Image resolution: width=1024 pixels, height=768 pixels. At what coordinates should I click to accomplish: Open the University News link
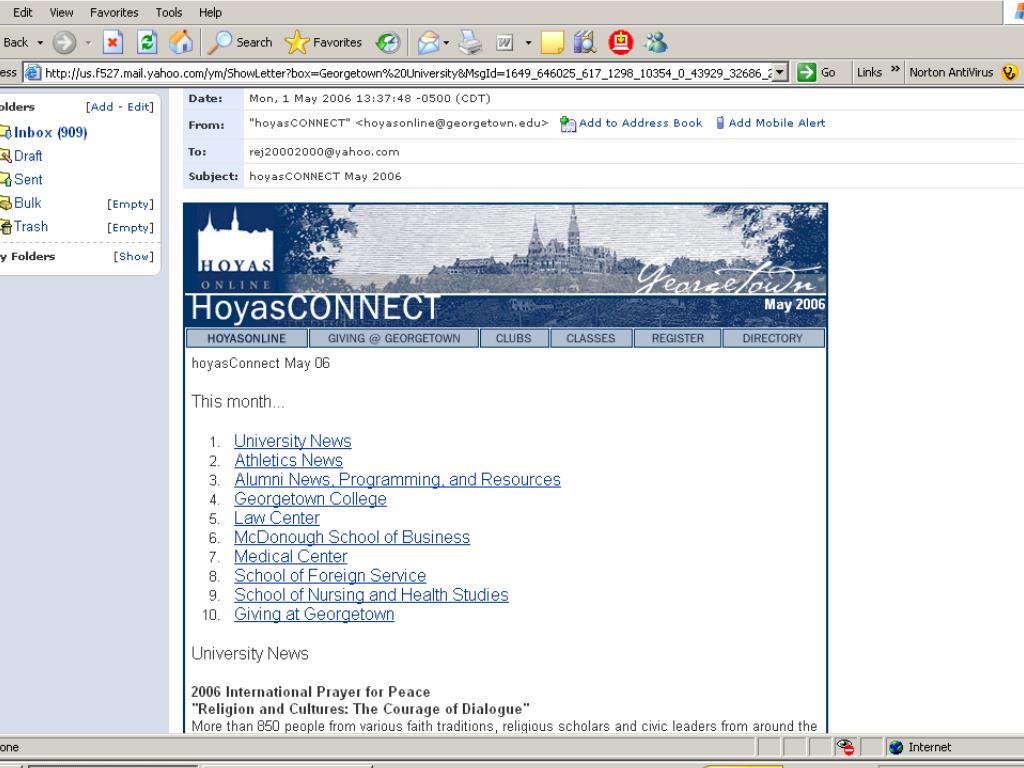293,441
